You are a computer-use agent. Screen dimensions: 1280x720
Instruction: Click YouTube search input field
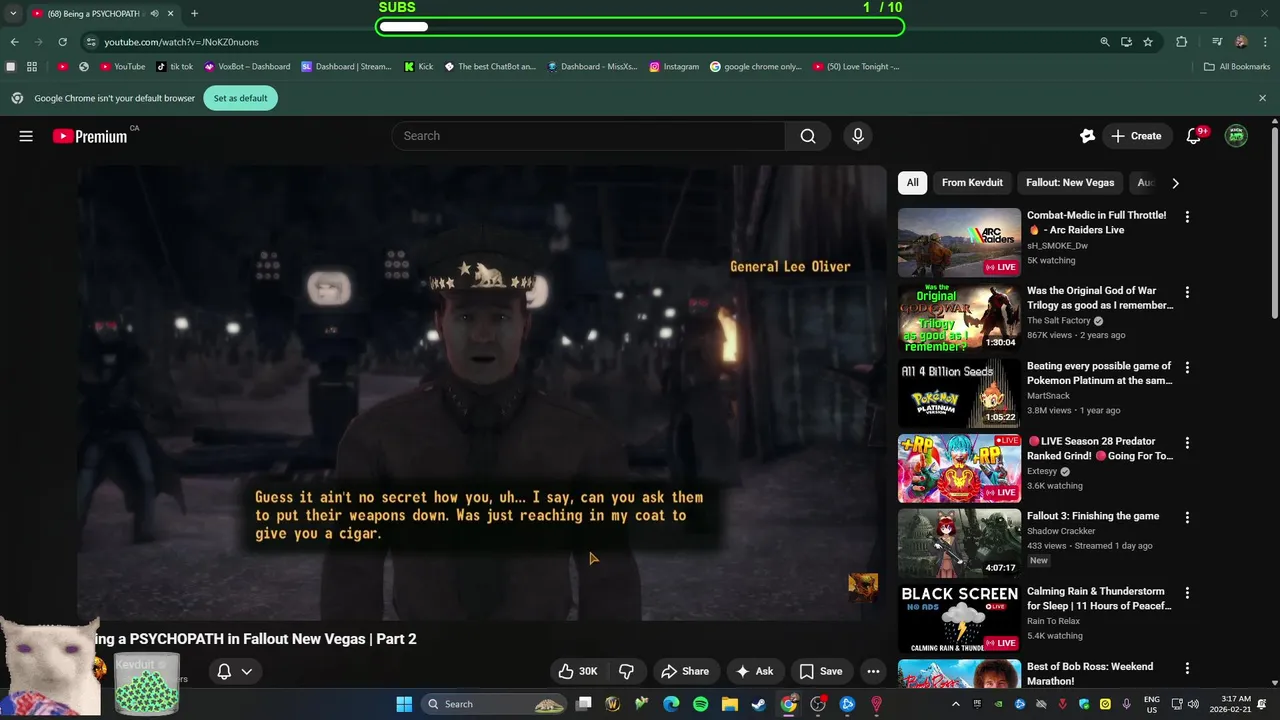pyautogui.click(x=588, y=136)
